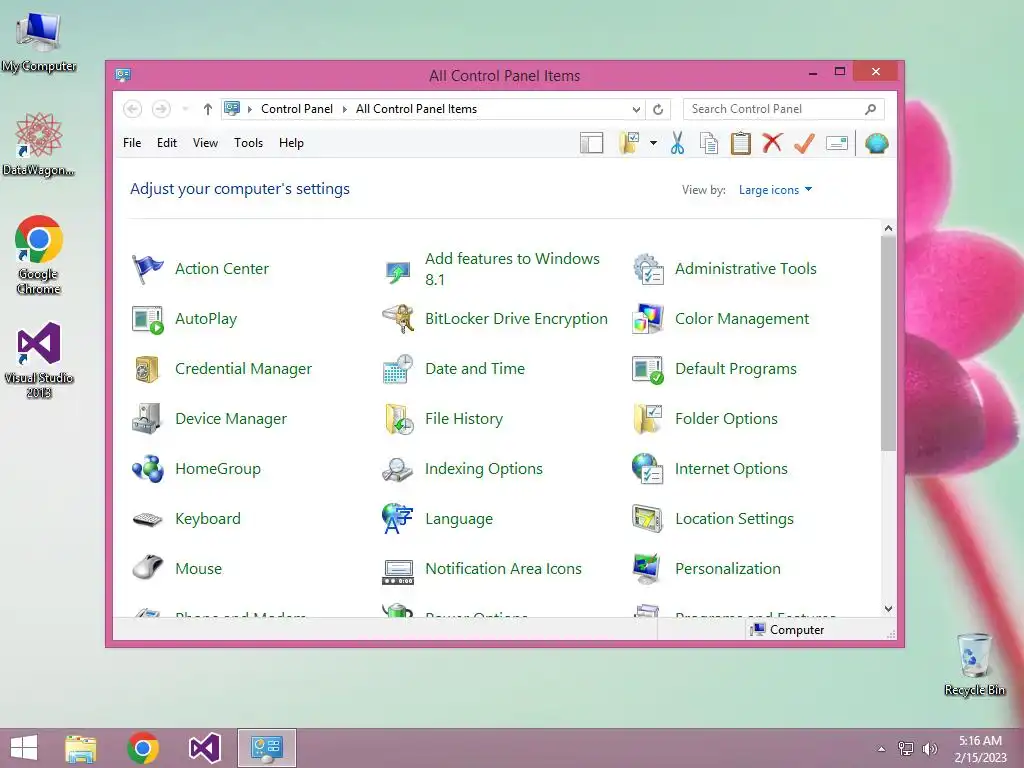Viewport: 1024px width, 768px height.
Task: Open the Color Management icon
Action: 648,319
